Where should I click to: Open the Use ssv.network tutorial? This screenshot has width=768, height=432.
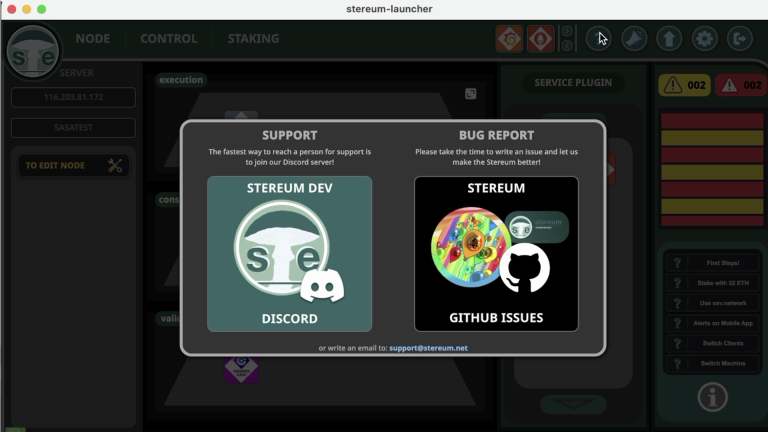(x=712, y=303)
